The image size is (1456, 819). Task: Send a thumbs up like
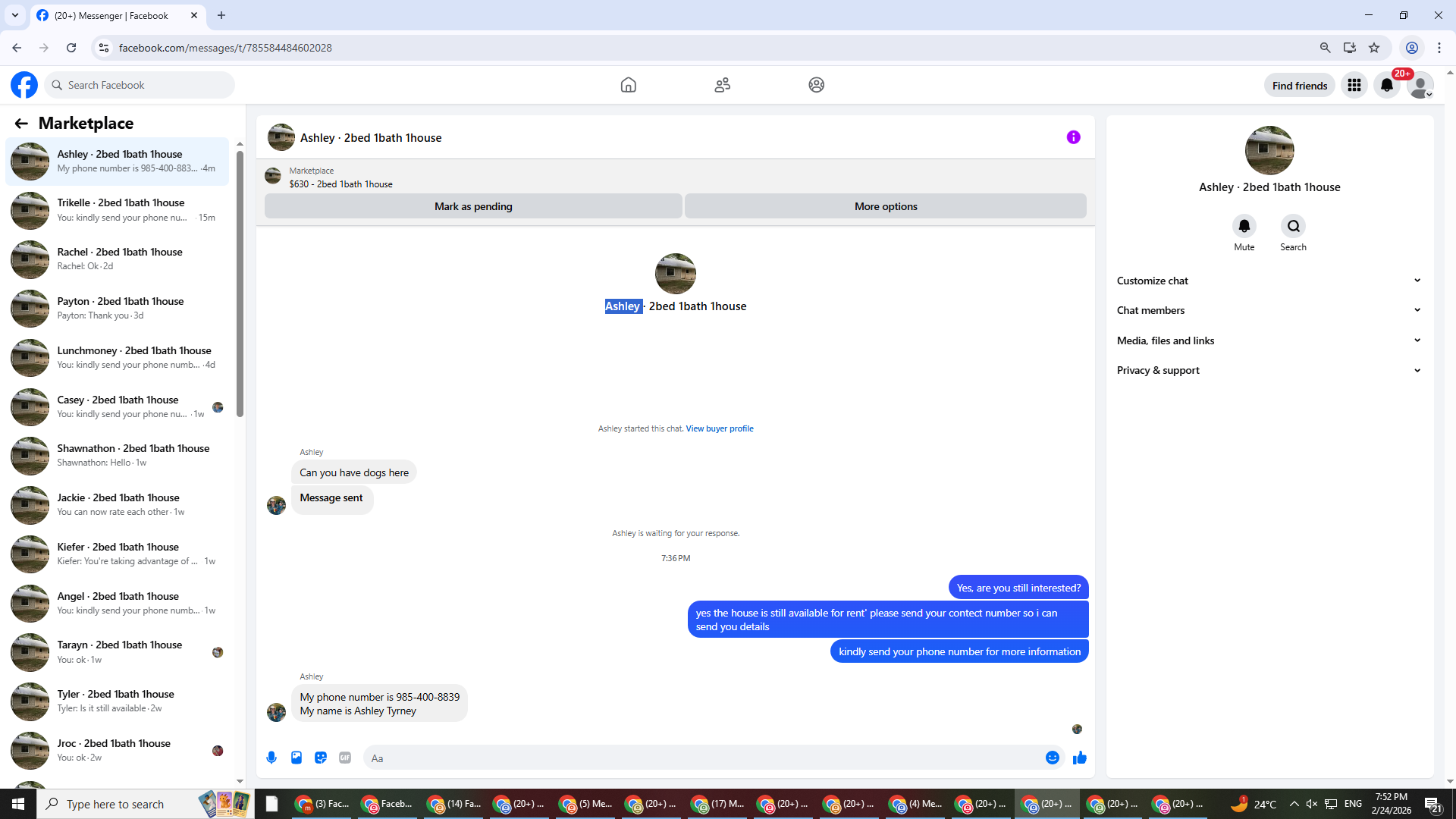1079,758
